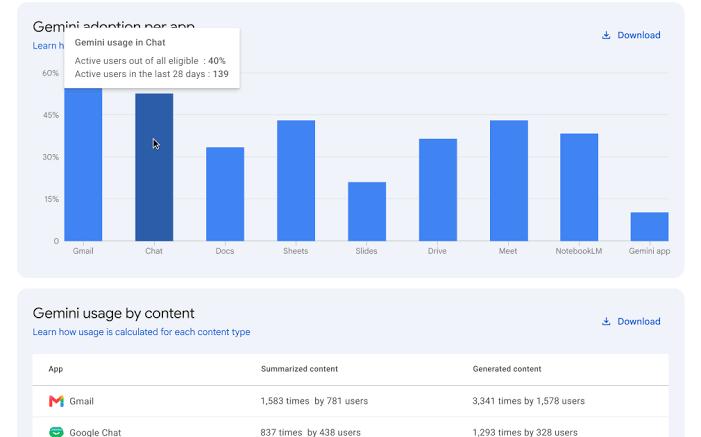Click 'Active users out of all eligible : 40%' line
Image resolution: width=701 pixels, height=437 pixels.
click(150, 61)
